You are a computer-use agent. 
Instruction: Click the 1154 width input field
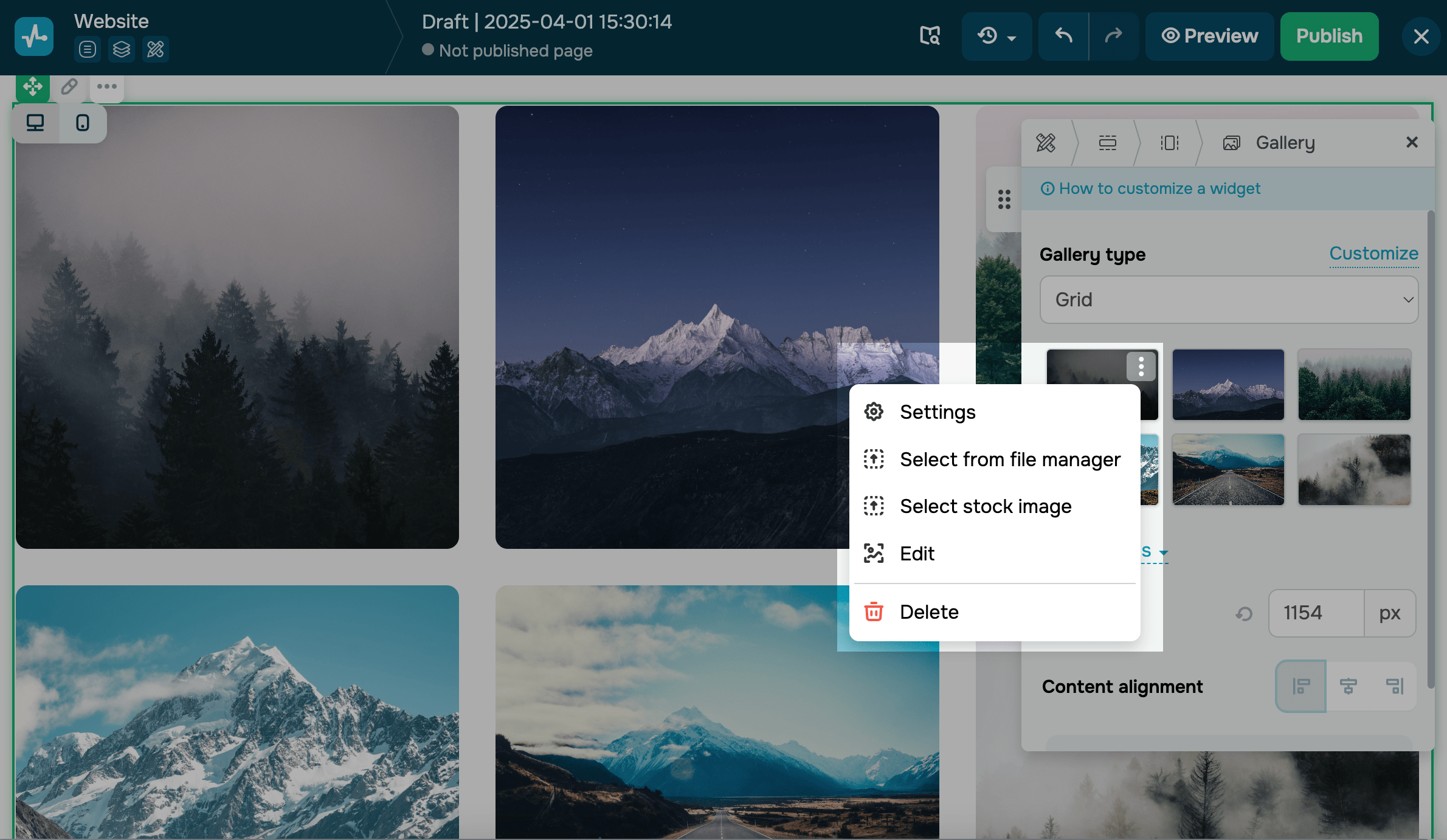tap(1316, 613)
